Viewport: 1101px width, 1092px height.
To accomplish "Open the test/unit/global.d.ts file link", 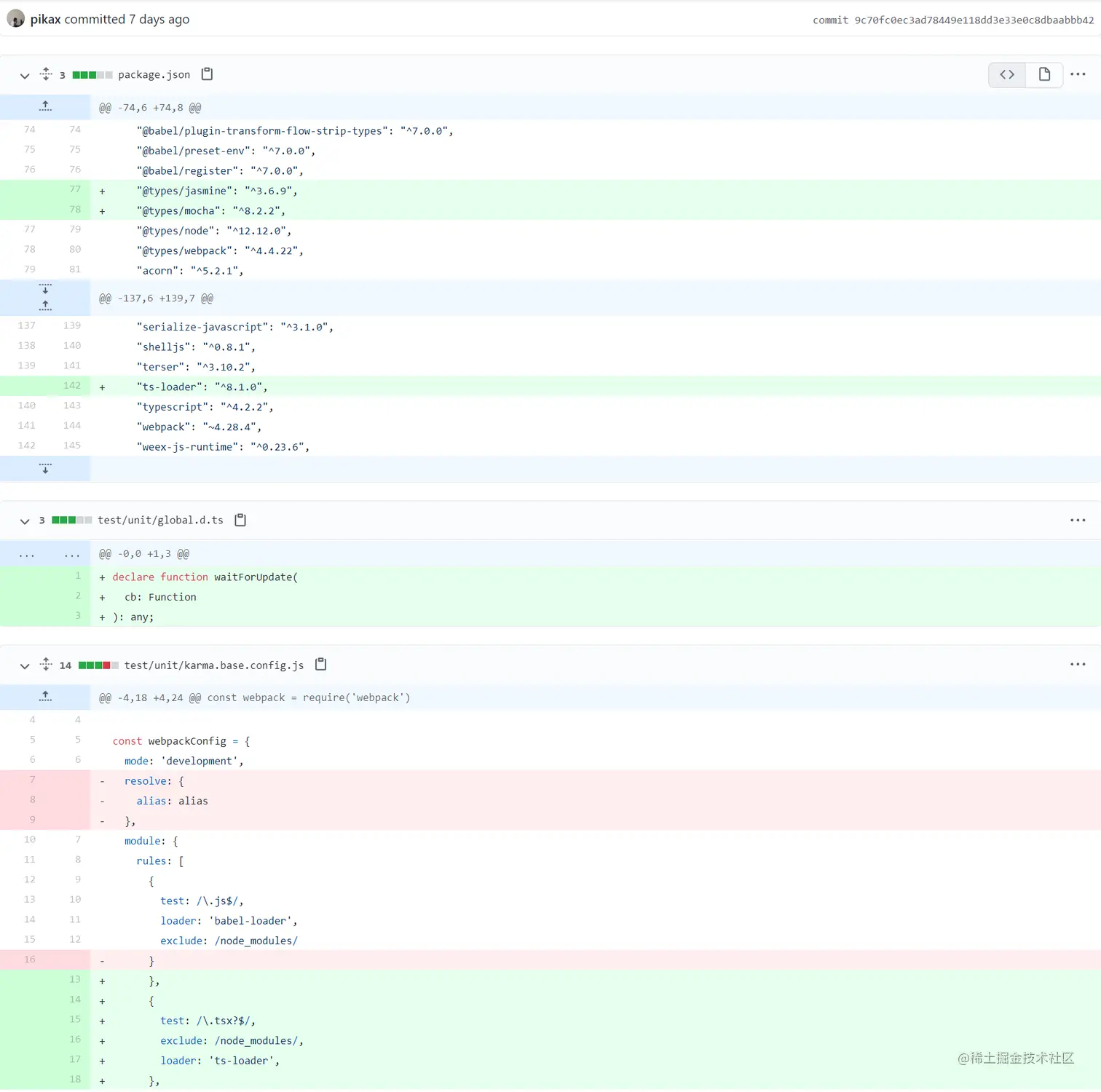I will pos(161,521).
